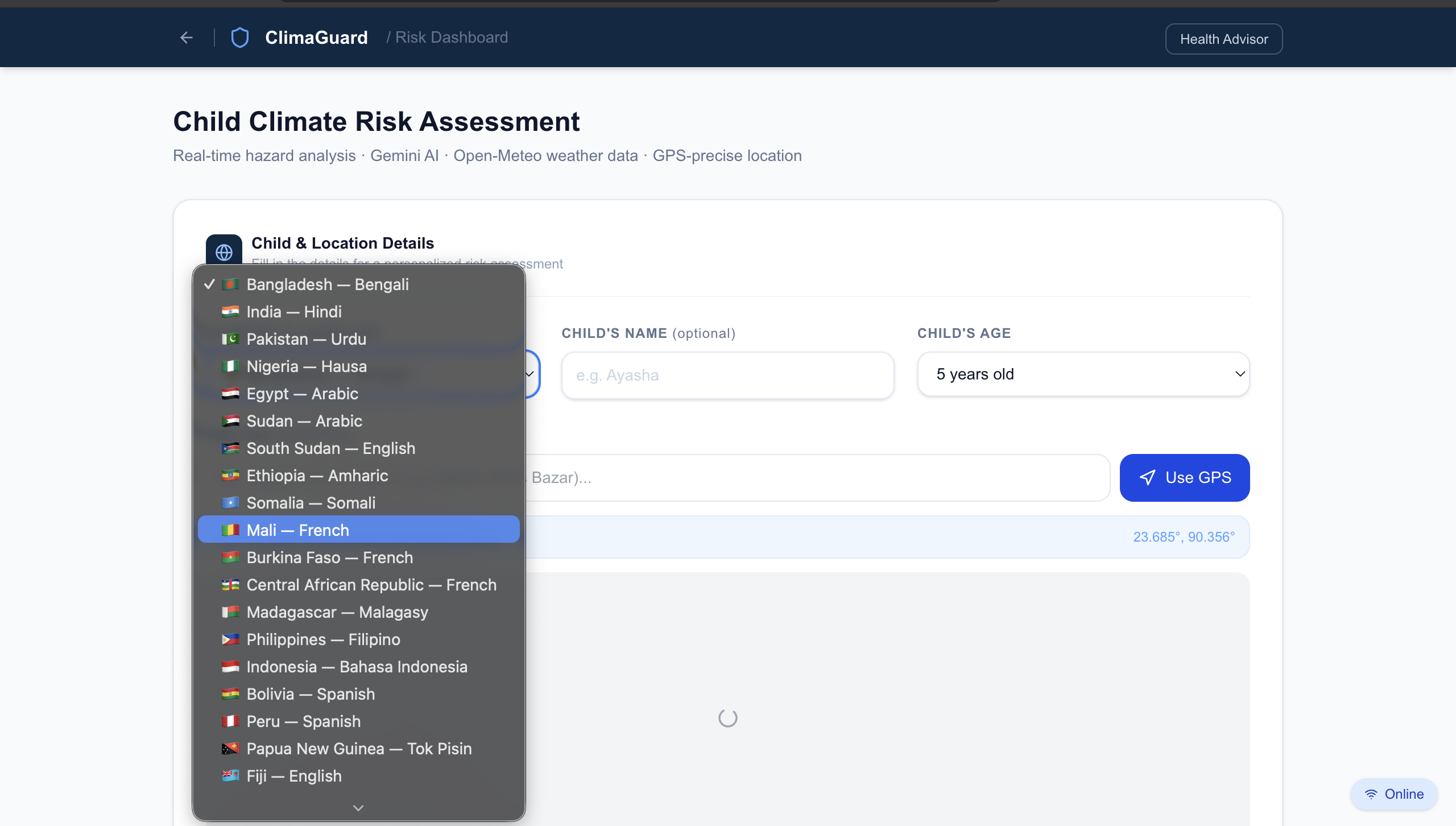This screenshot has height=826, width=1456.
Task: Click the Risk Dashboard breadcrumb
Action: (x=452, y=38)
